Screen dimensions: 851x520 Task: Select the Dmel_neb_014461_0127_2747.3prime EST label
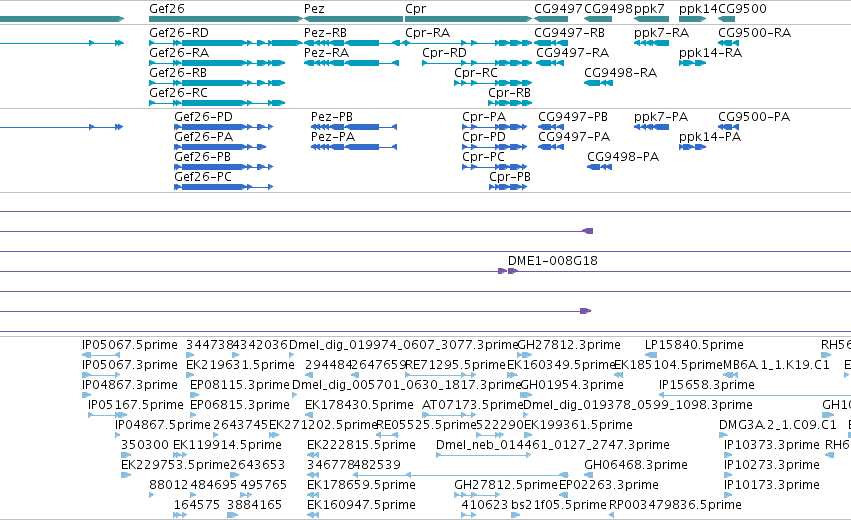[x=552, y=446]
